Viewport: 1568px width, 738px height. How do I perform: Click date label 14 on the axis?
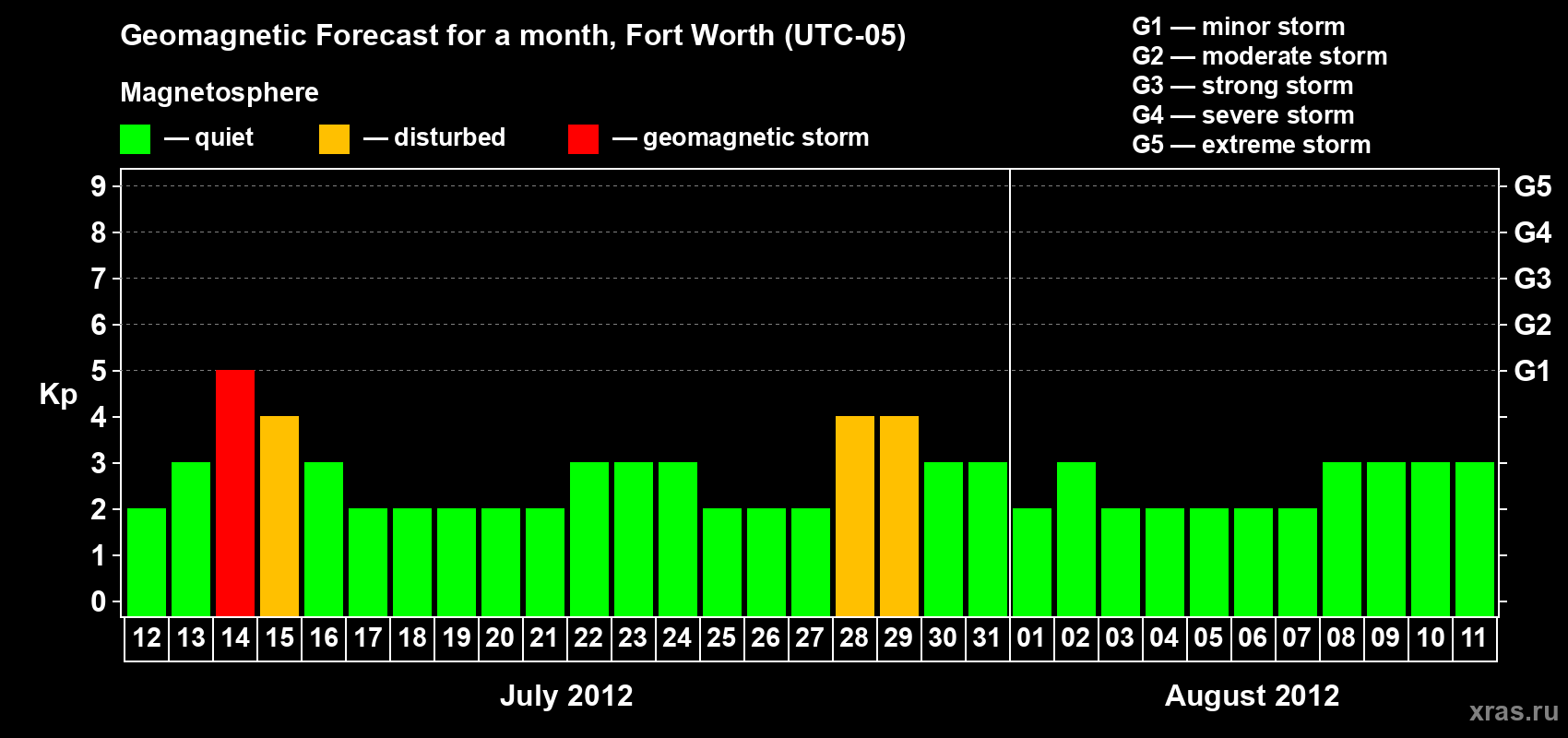235,637
